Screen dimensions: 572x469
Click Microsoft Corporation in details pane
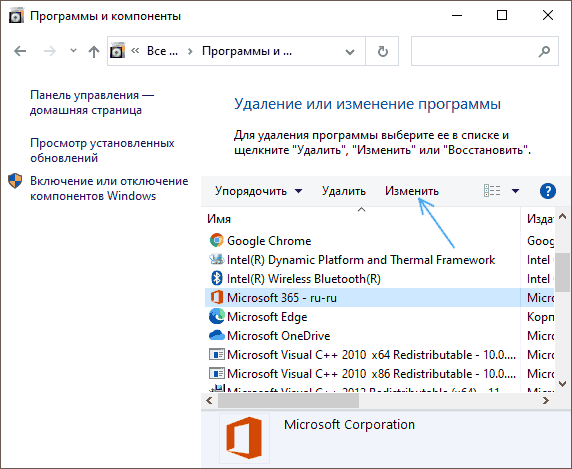[349, 425]
